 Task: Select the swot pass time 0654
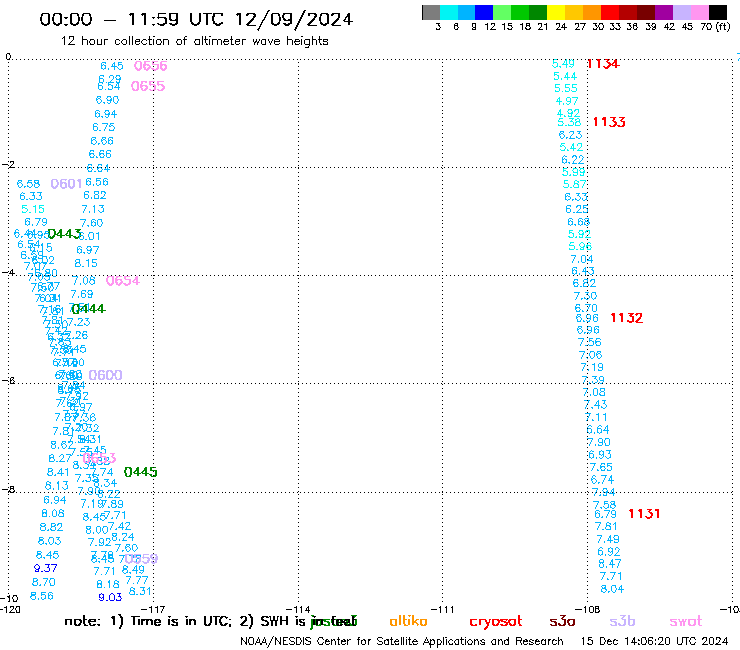point(123,281)
